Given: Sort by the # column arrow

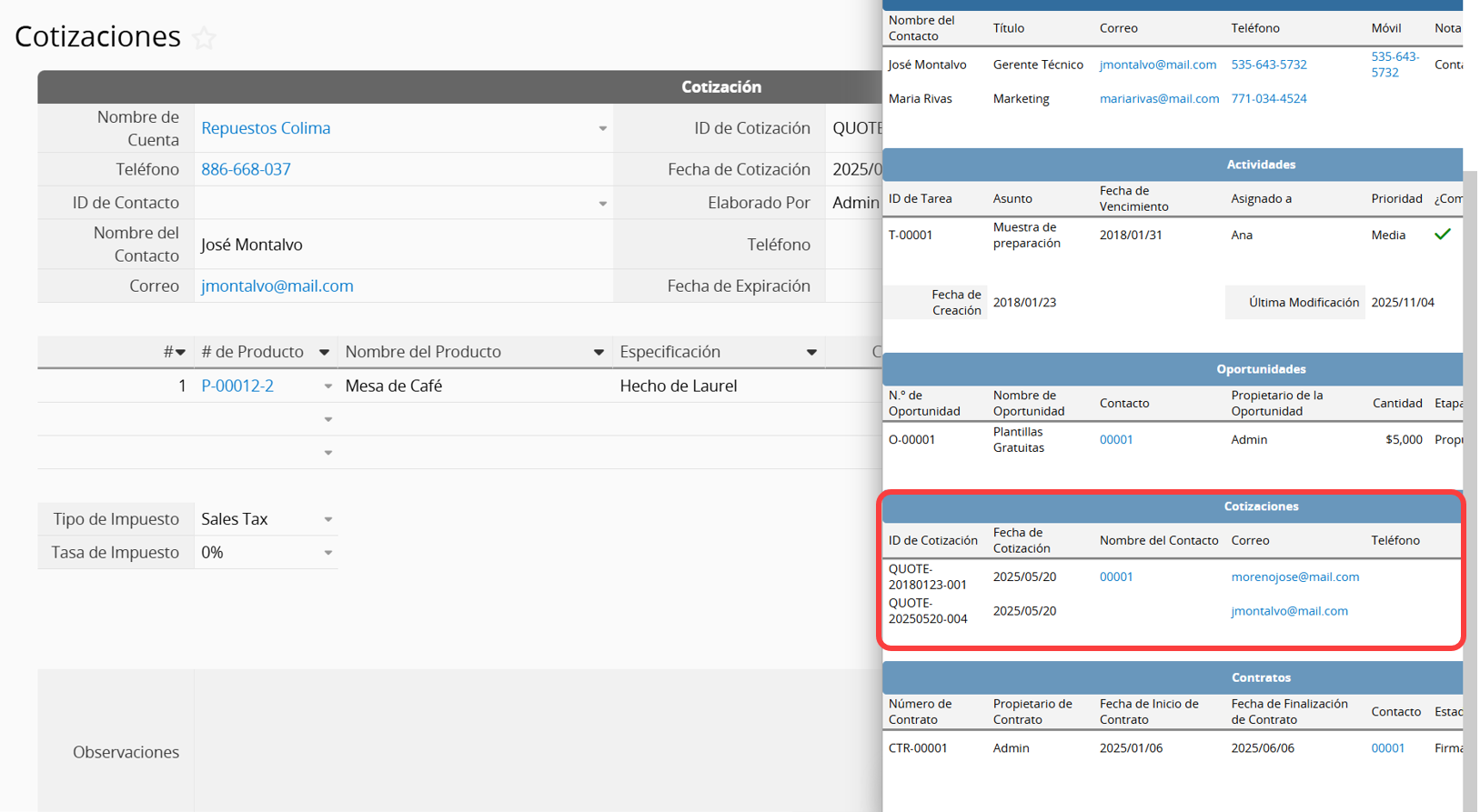Looking at the screenshot, I should tap(180, 353).
